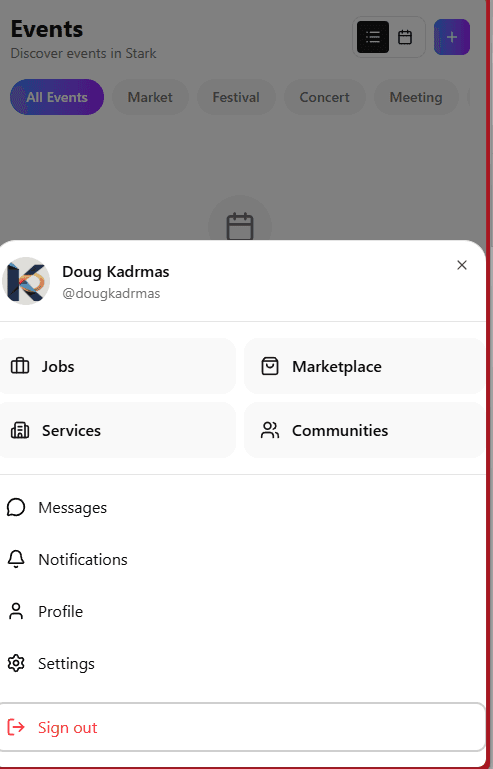
Task: Open Settings gear menu item
Action: click(x=242, y=664)
